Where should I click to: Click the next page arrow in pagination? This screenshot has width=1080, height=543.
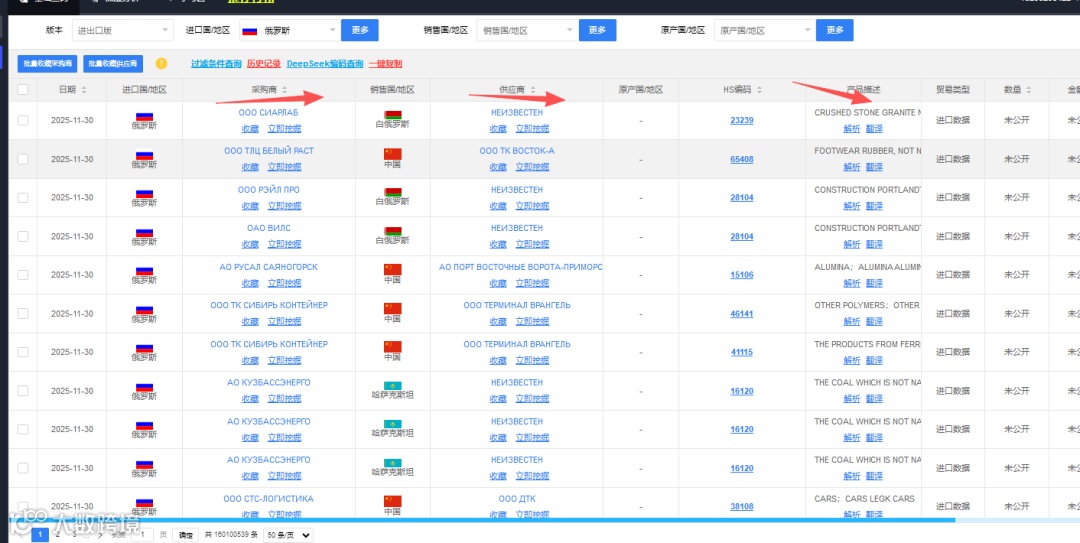(101, 535)
